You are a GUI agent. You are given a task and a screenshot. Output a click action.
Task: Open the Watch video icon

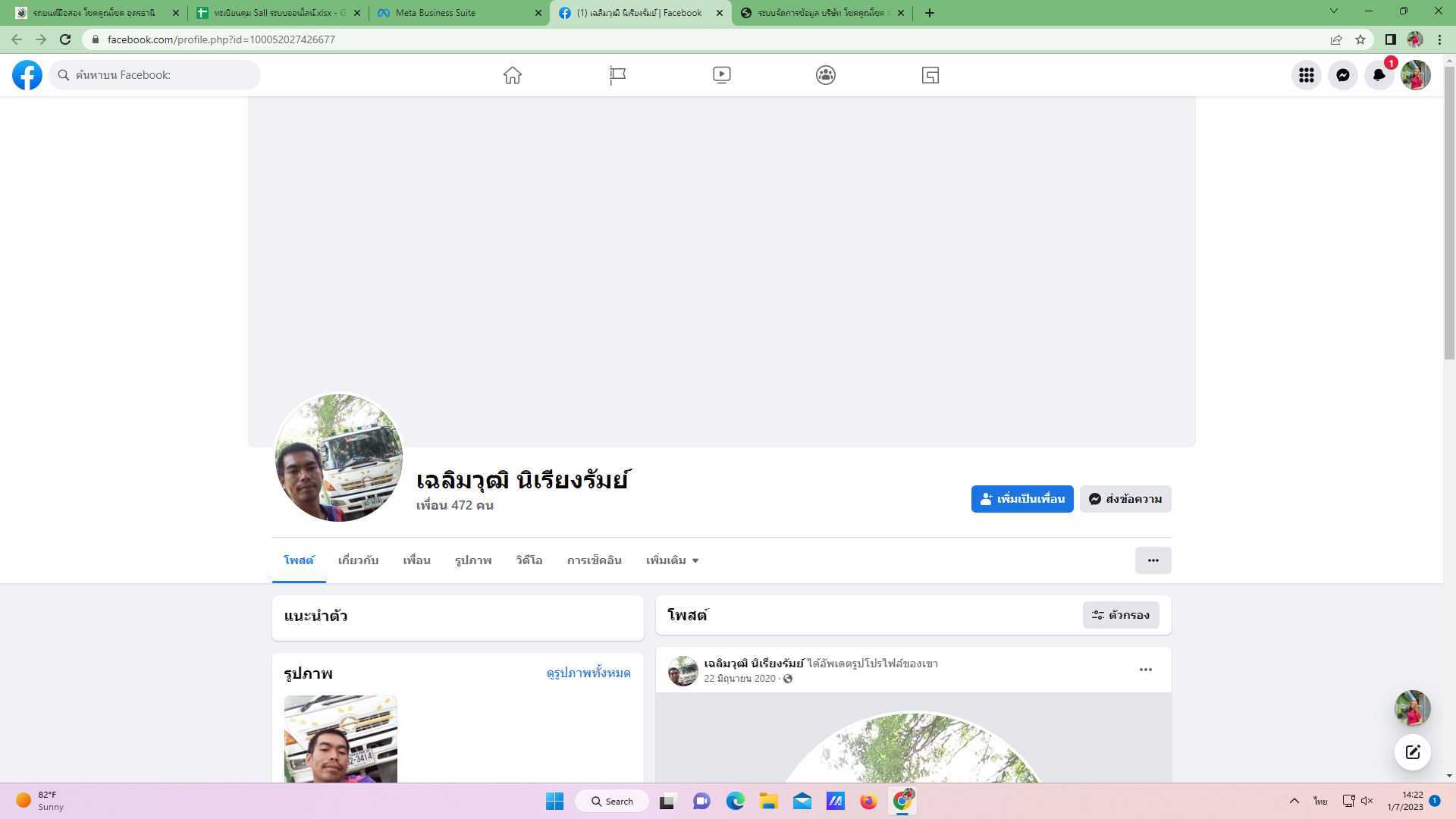click(x=721, y=75)
